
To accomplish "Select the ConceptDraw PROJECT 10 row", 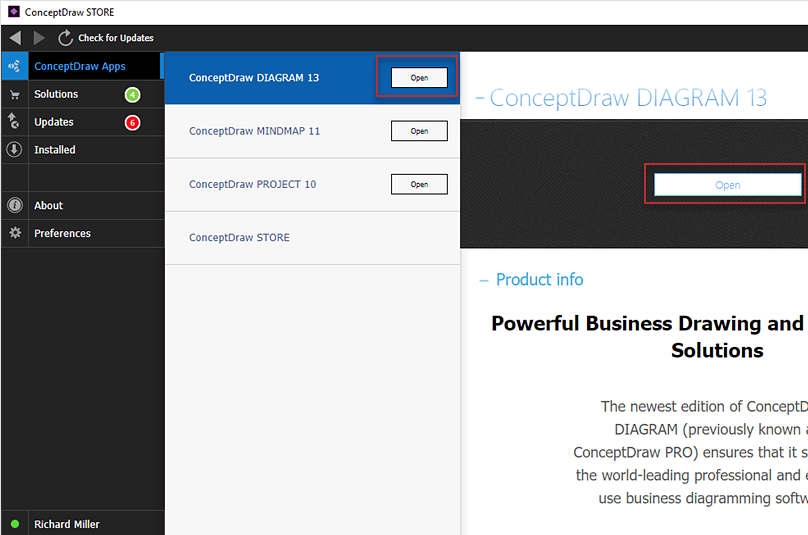I will (x=312, y=184).
